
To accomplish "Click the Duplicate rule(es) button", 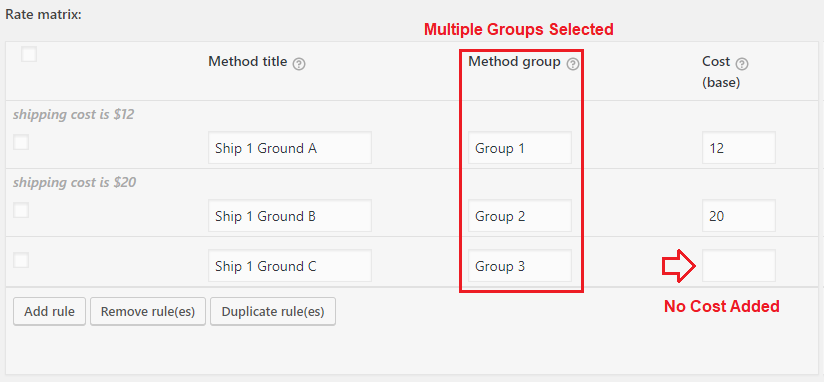I will [x=273, y=312].
